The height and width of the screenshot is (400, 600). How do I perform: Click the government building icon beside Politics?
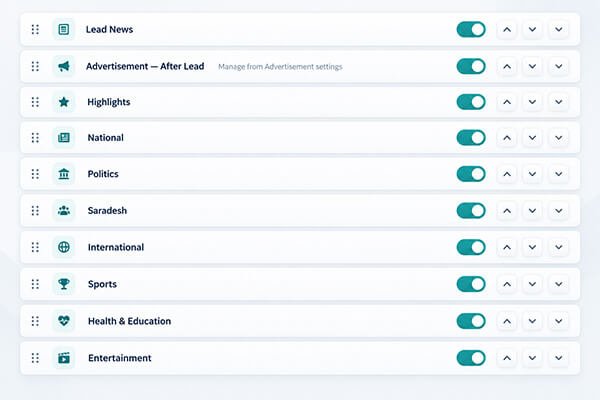[64, 174]
